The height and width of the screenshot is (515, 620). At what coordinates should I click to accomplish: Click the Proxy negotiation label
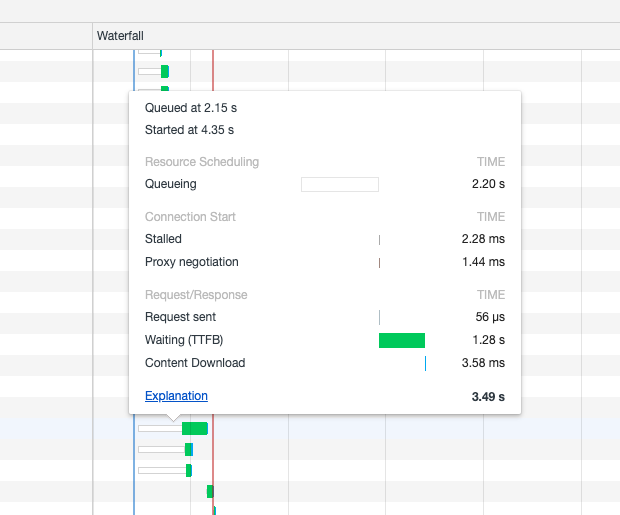192,262
